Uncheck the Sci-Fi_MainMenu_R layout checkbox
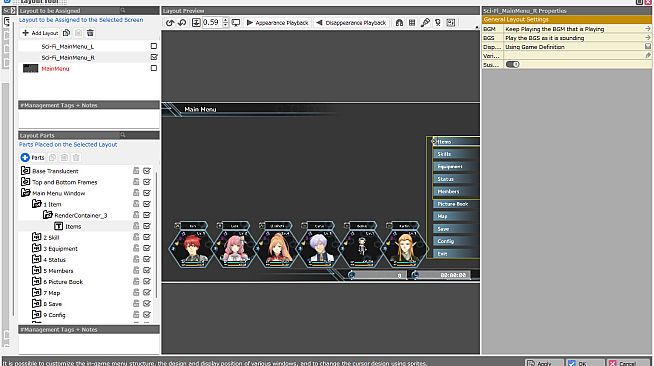Image resolution: width=654 pixels, height=366 pixels. point(154,57)
